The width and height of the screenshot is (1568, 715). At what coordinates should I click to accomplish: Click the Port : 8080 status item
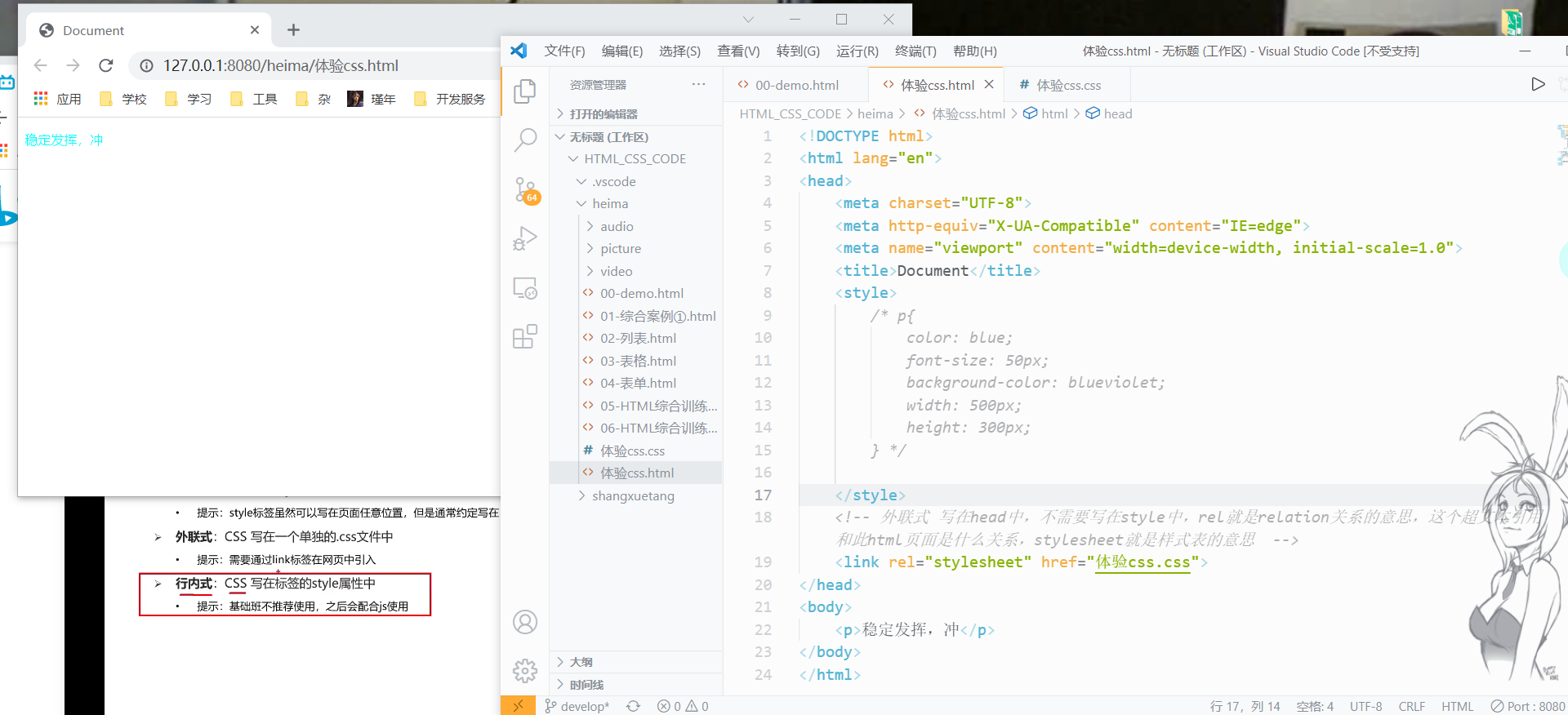point(1527,706)
